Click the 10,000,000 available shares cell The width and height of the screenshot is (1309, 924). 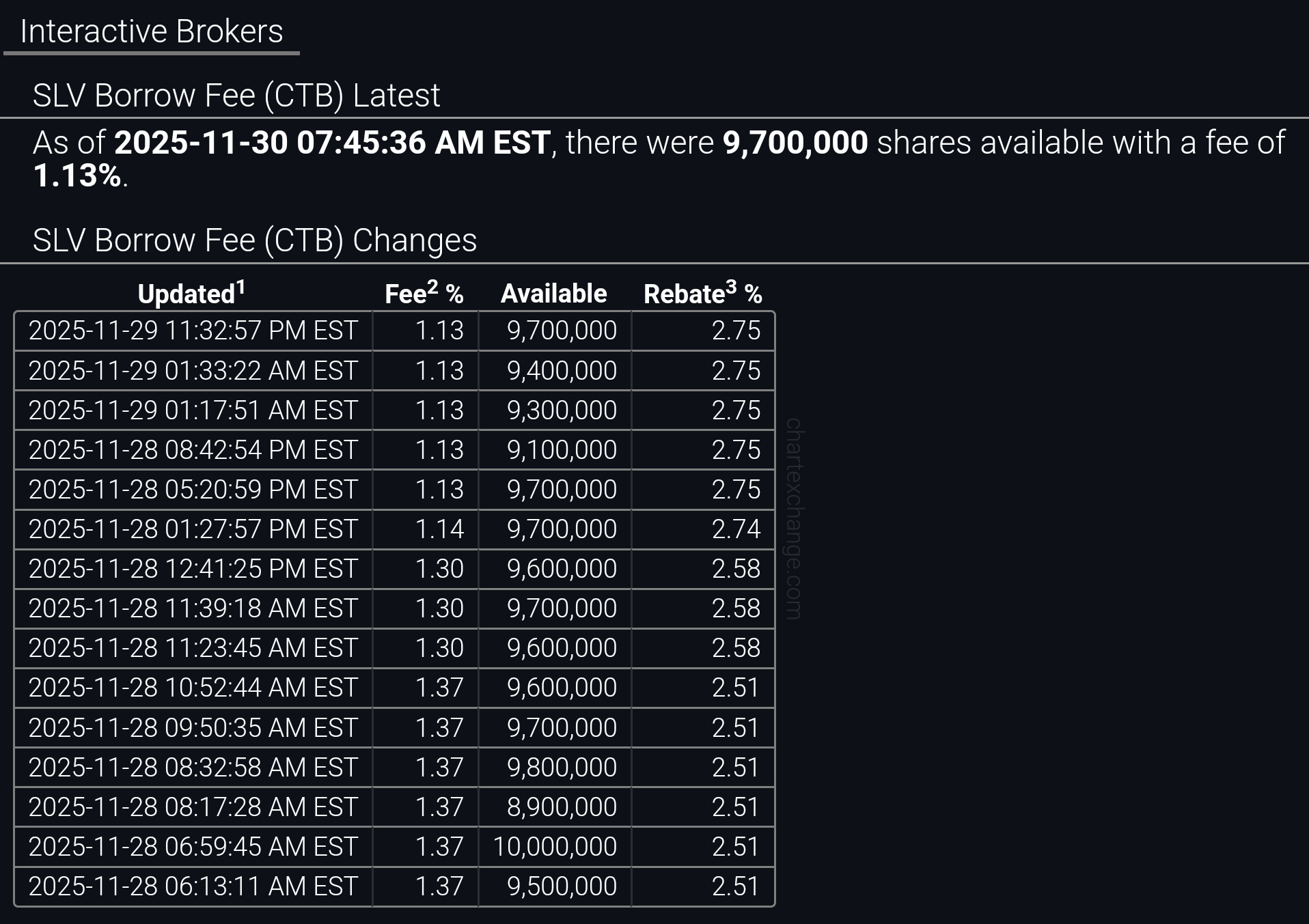(554, 847)
